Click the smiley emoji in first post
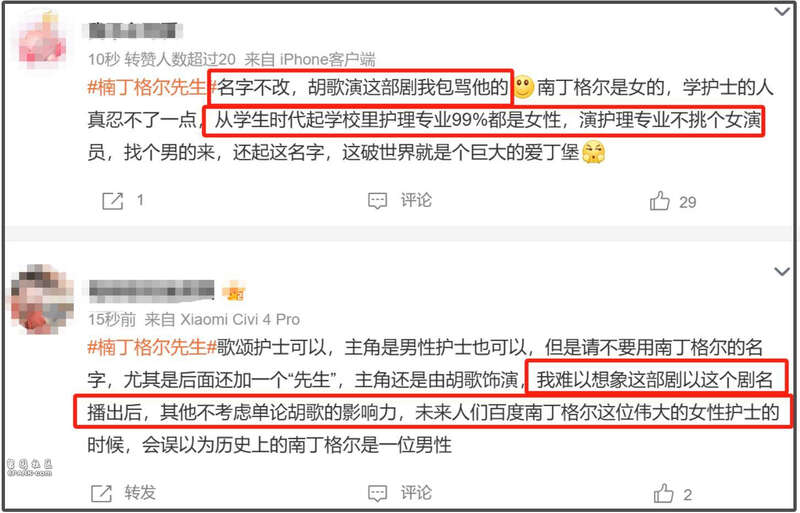The height and width of the screenshot is (513, 800). [x=523, y=87]
